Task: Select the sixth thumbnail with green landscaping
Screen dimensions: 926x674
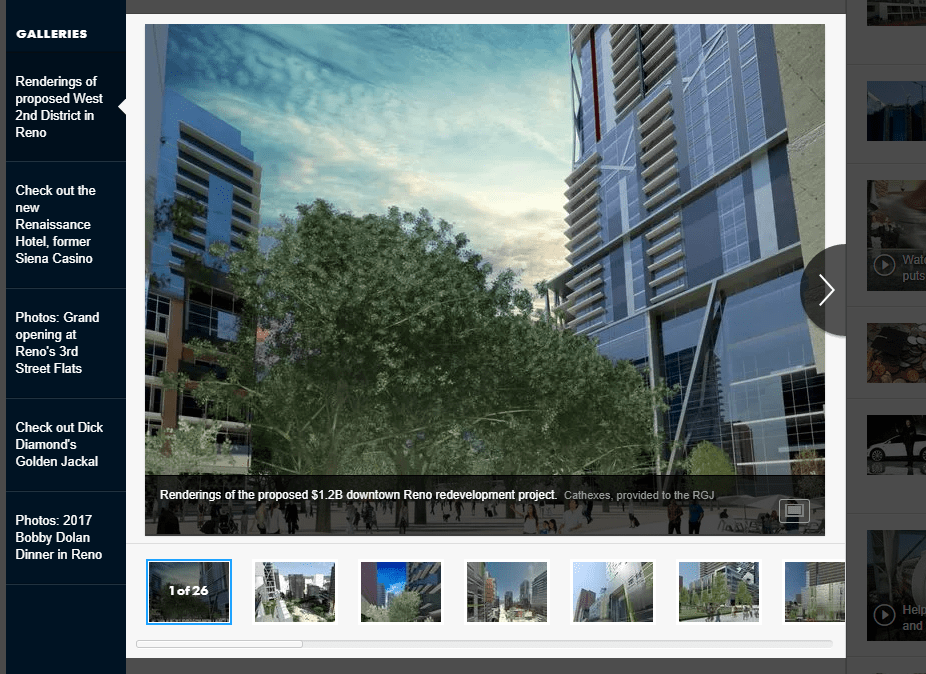Action: click(718, 592)
